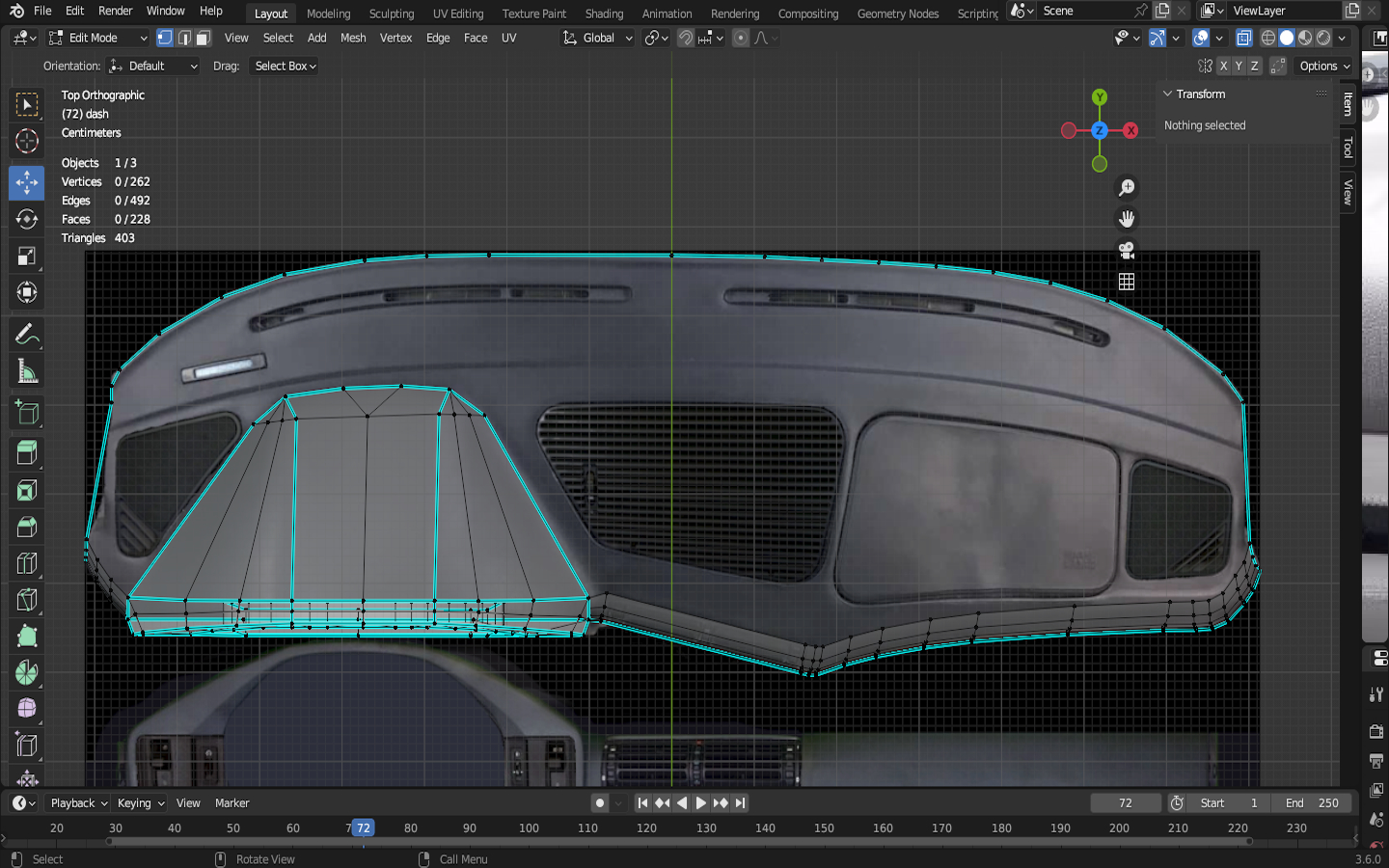Select the Measure tool

click(27, 372)
